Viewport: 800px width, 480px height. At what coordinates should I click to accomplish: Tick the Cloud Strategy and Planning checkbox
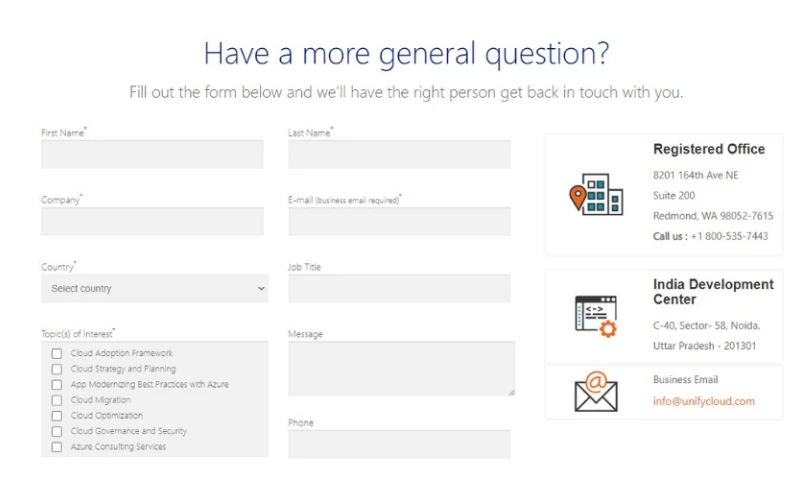pos(57,369)
